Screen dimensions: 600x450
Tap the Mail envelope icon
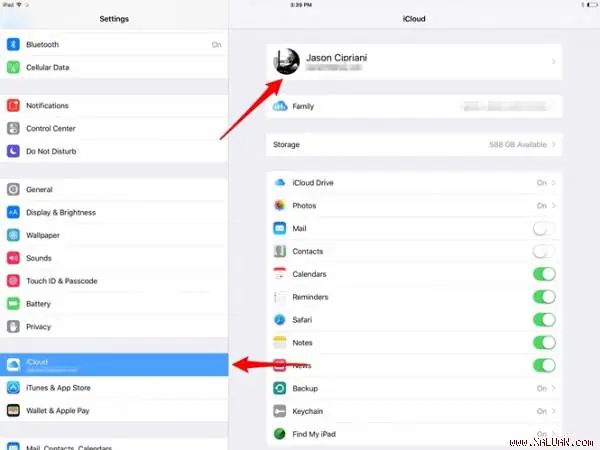tap(280, 228)
